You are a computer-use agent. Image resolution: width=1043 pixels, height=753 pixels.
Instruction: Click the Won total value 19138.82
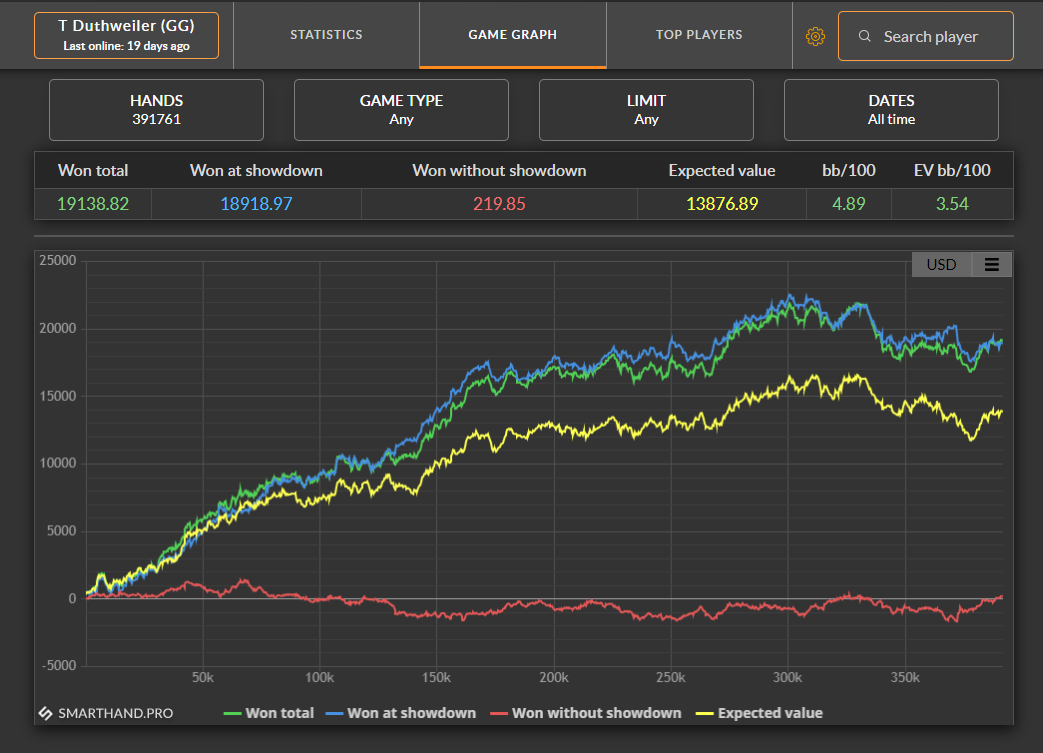pyautogui.click(x=93, y=204)
